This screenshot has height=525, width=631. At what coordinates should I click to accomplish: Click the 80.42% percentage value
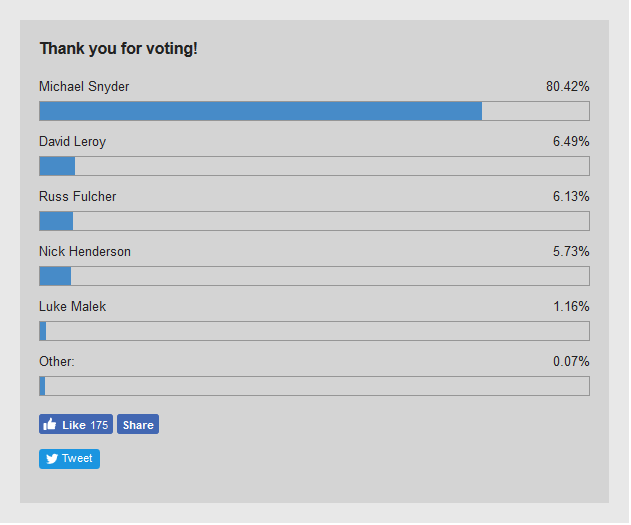568,86
